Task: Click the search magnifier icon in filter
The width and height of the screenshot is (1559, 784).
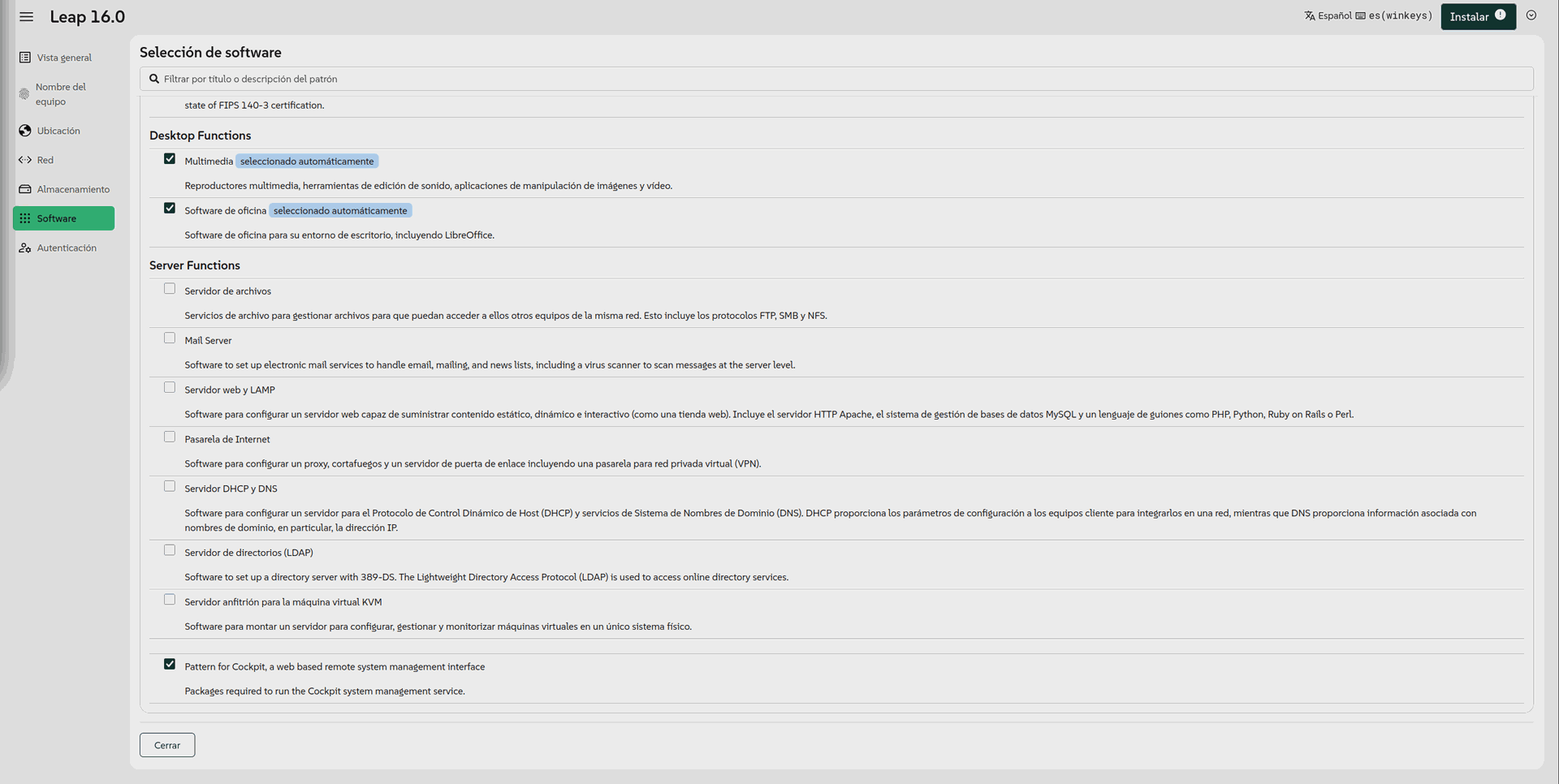Action: coord(154,79)
